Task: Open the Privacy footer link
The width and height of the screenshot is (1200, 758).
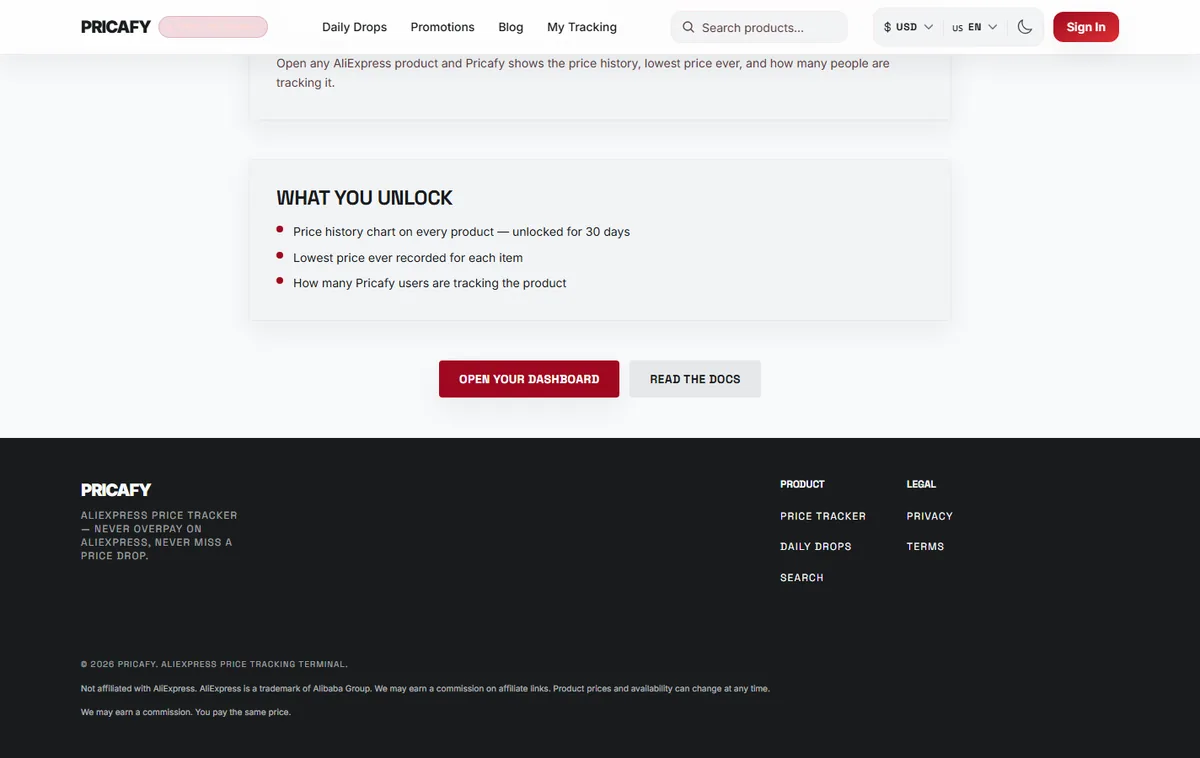Action: click(x=930, y=516)
